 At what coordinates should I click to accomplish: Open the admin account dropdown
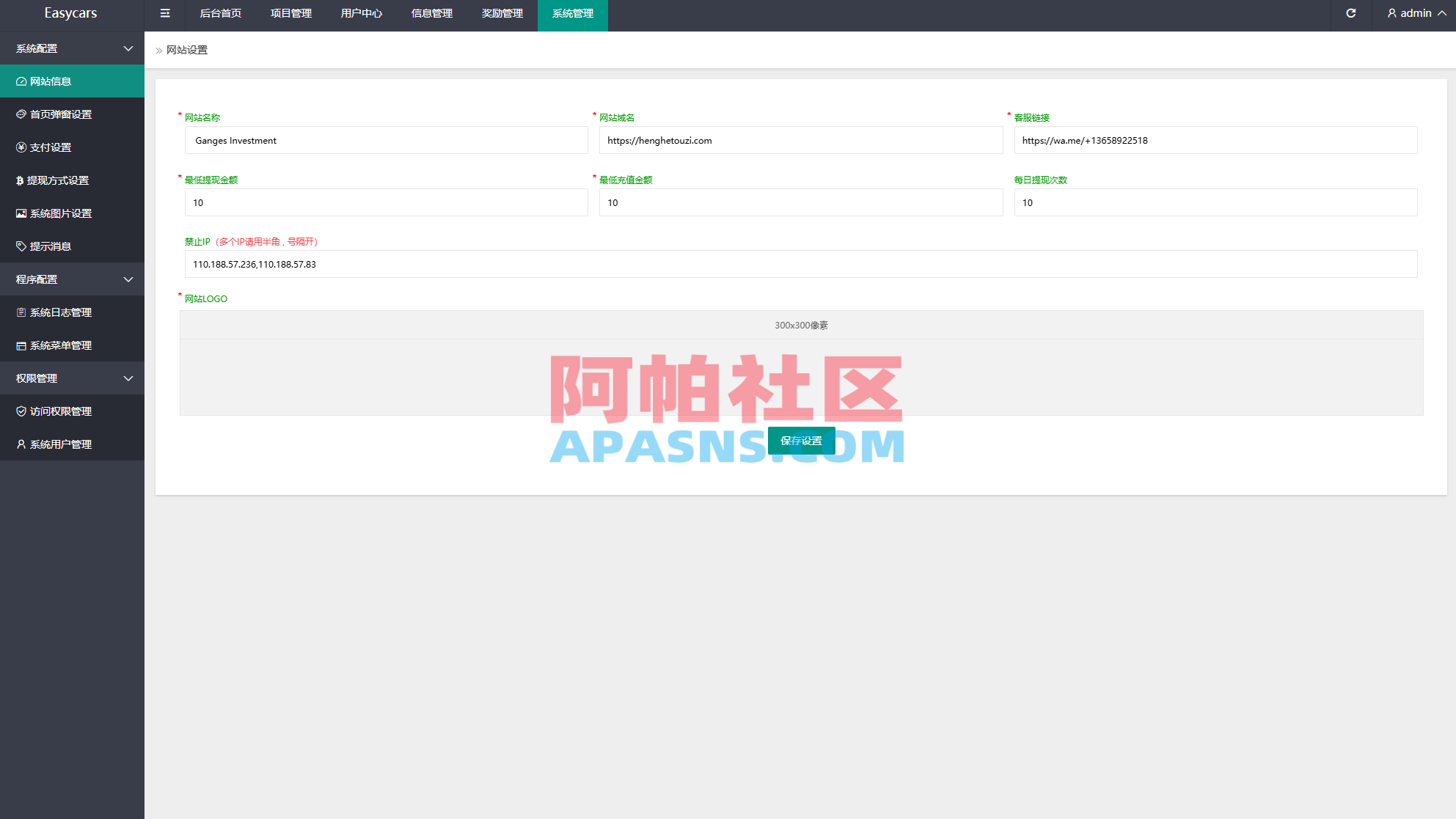click(x=1415, y=13)
